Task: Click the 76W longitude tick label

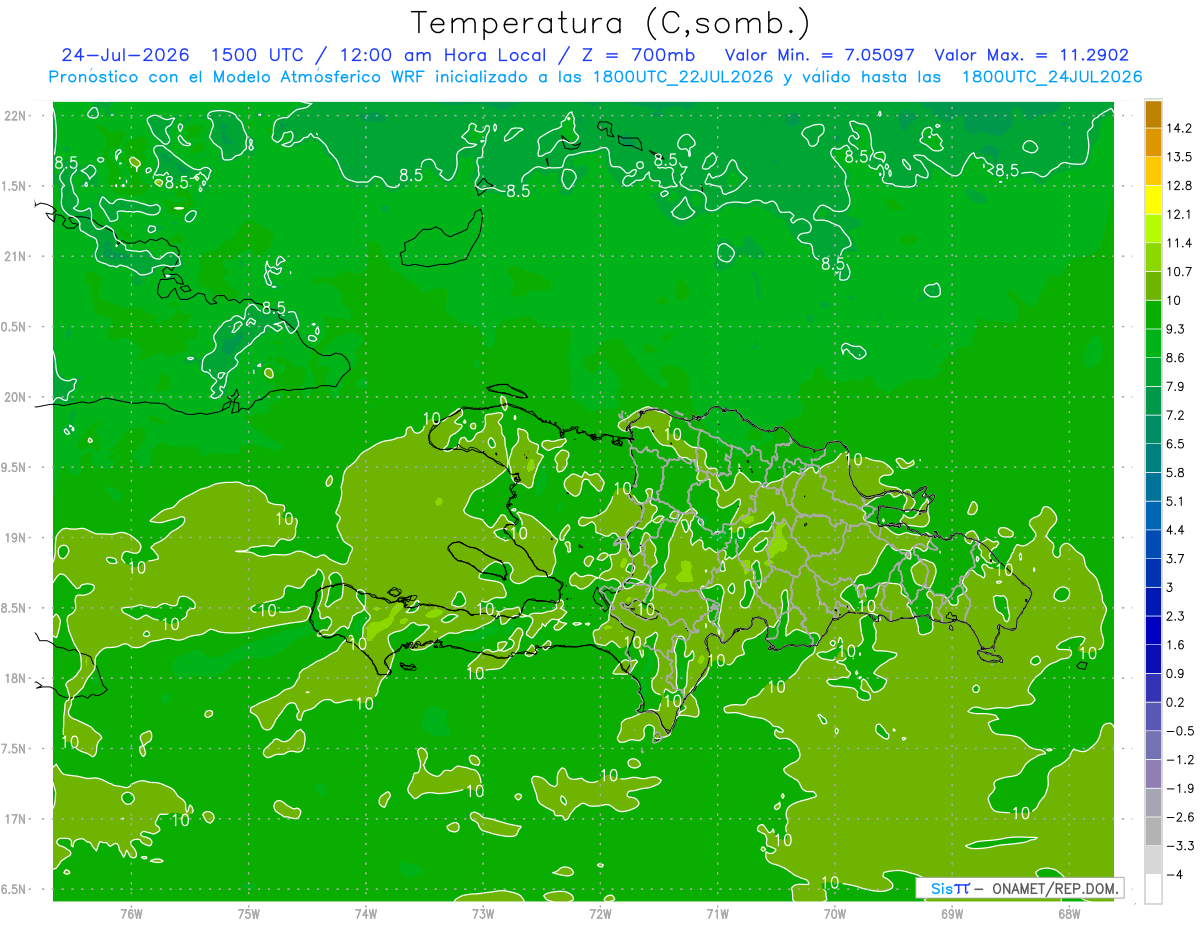Action: 131,913
